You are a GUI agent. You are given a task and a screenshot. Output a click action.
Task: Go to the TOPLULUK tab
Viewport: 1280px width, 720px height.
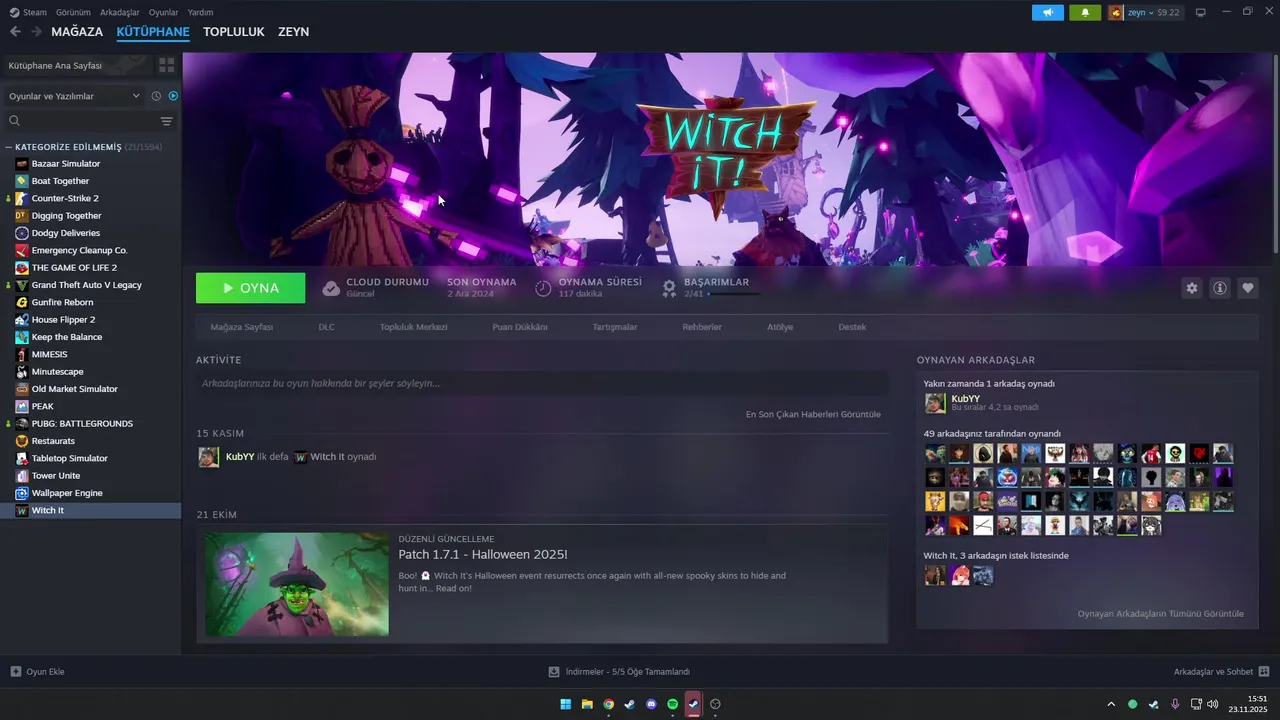tap(233, 32)
